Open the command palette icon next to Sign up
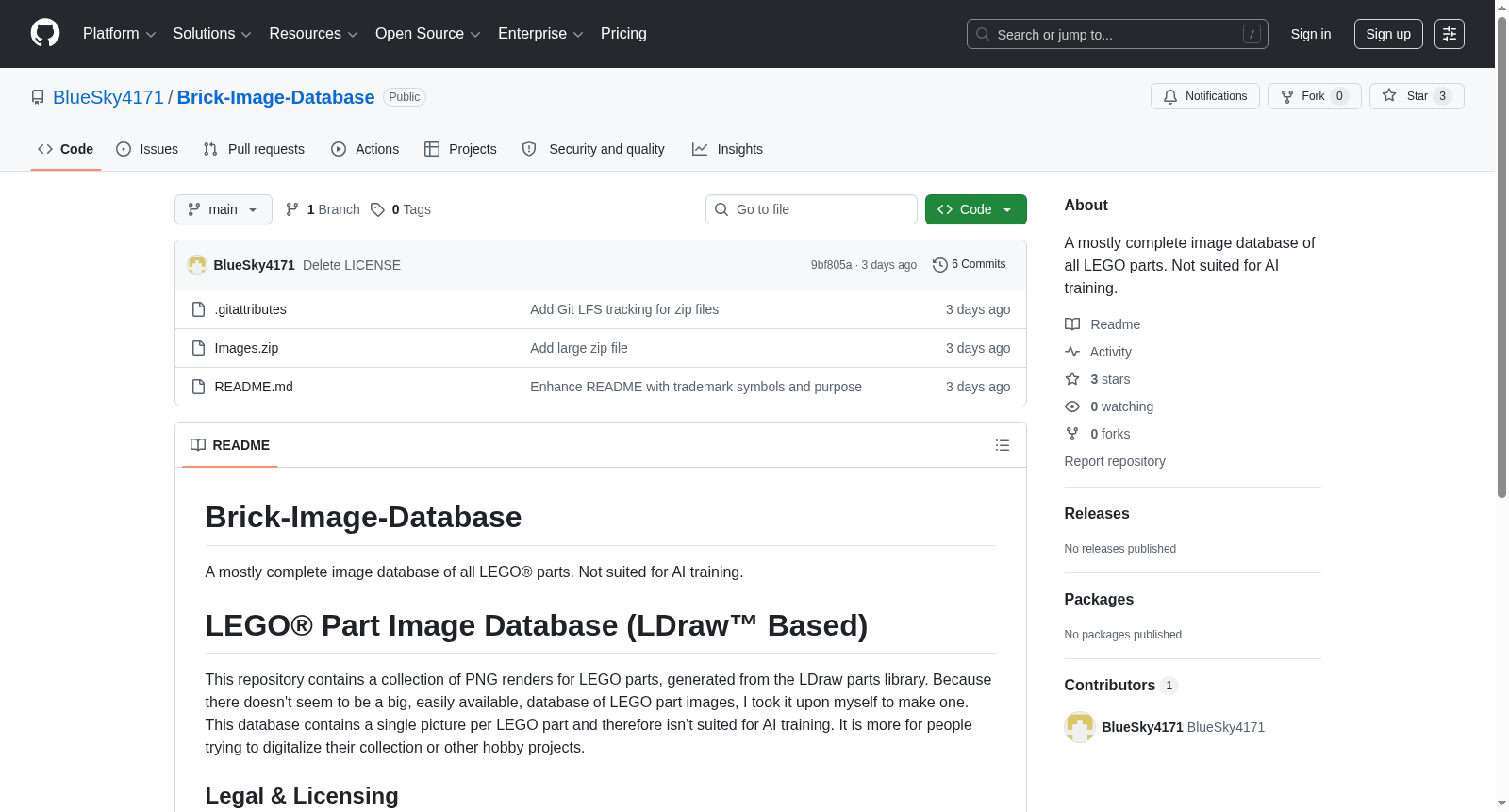1509x812 pixels. (x=1450, y=34)
